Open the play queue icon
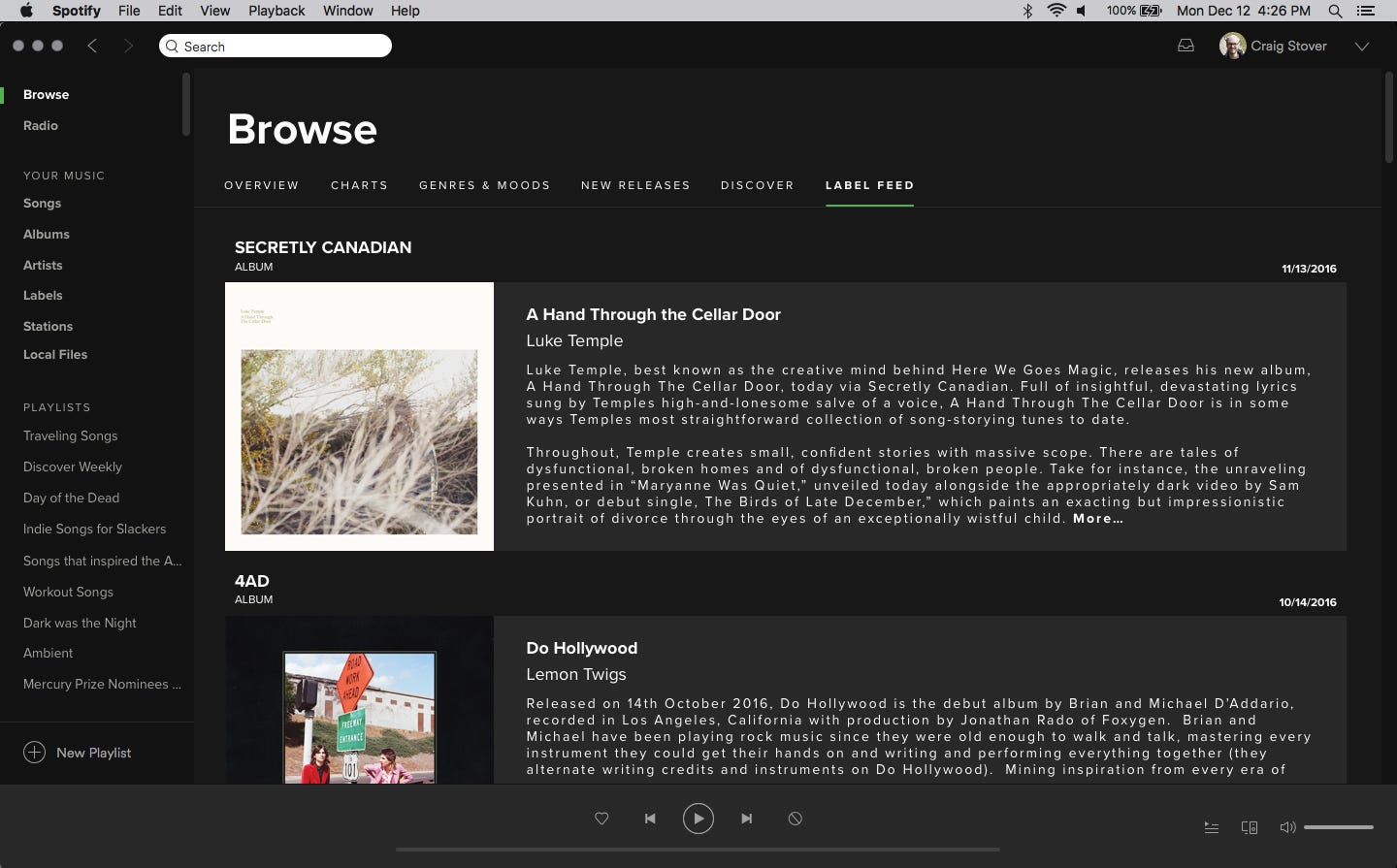The height and width of the screenshot is (868, 1397). [1212, 827]
